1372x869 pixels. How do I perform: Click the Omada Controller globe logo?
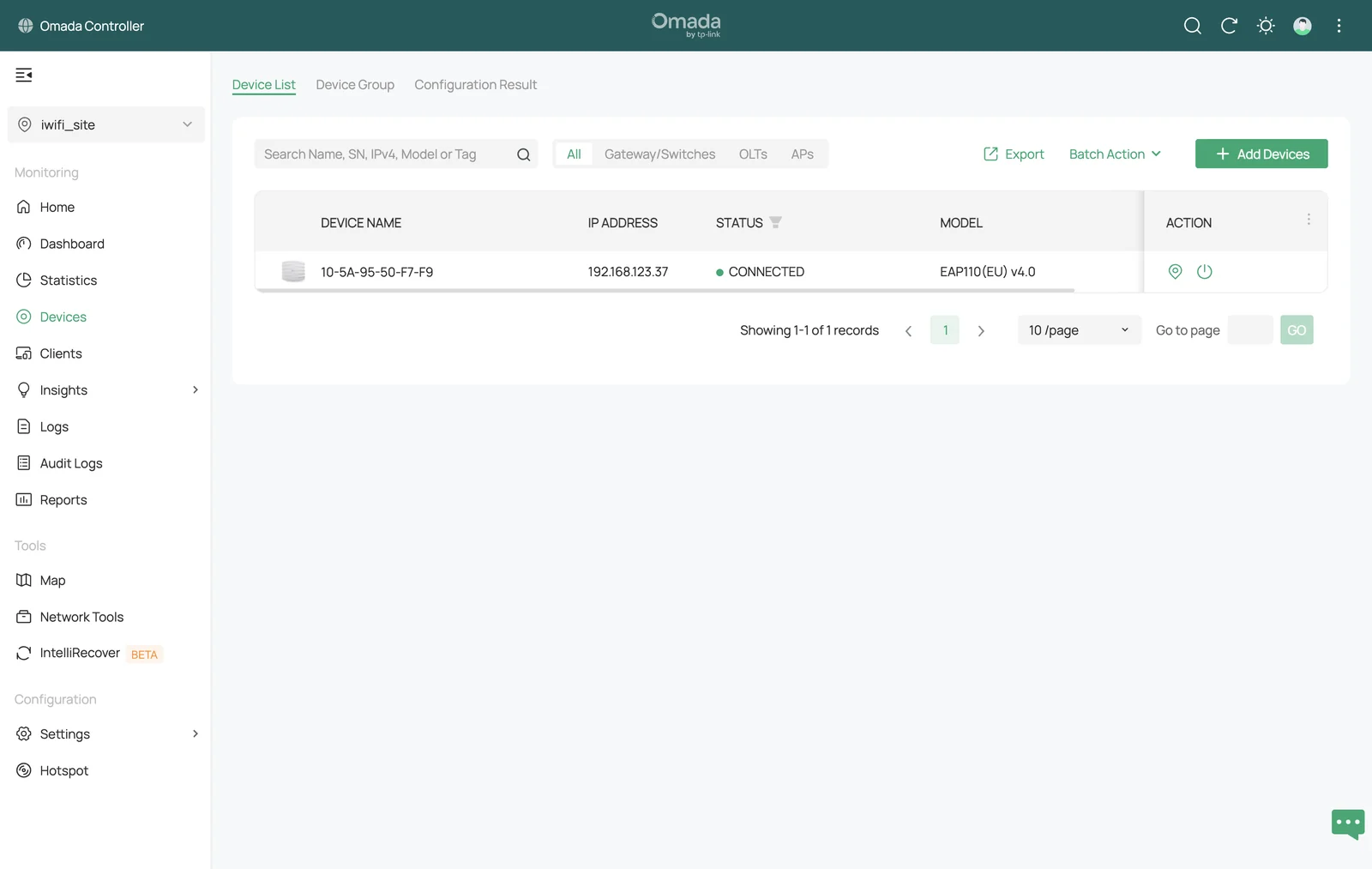coord(26,26)
